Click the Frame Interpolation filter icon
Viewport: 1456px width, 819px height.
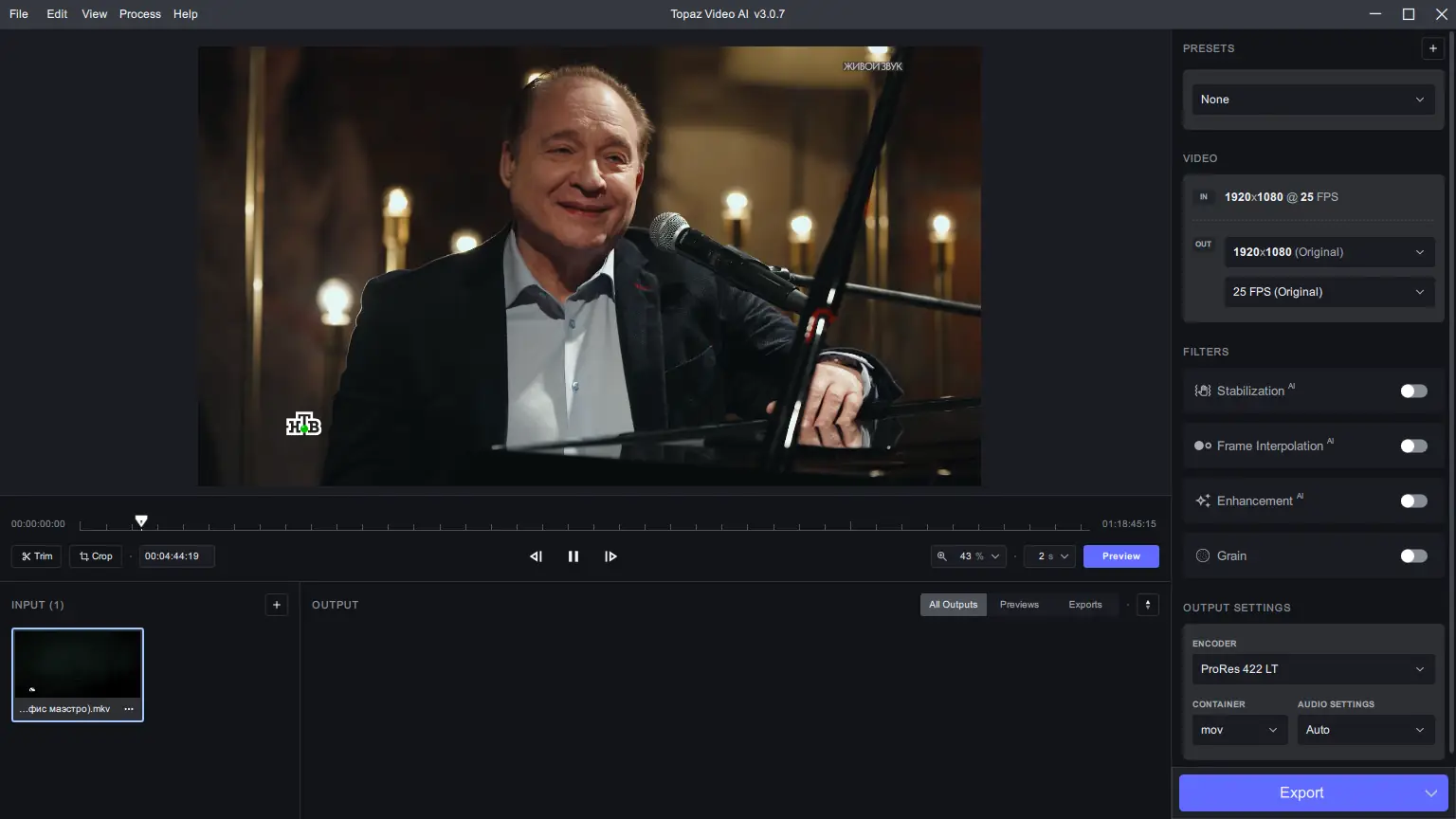[1202, 446]
